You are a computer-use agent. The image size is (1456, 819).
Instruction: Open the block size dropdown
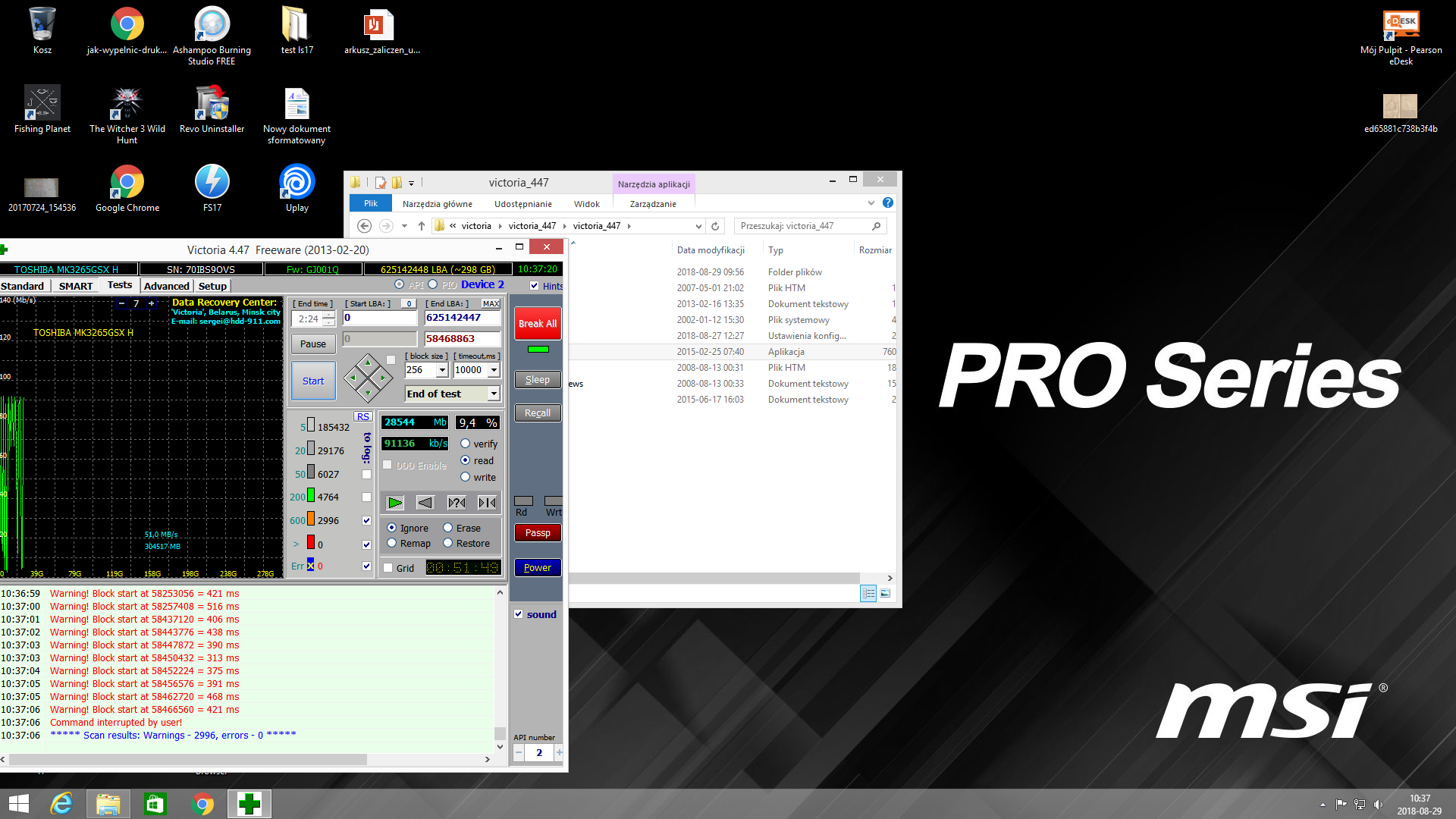442,370
